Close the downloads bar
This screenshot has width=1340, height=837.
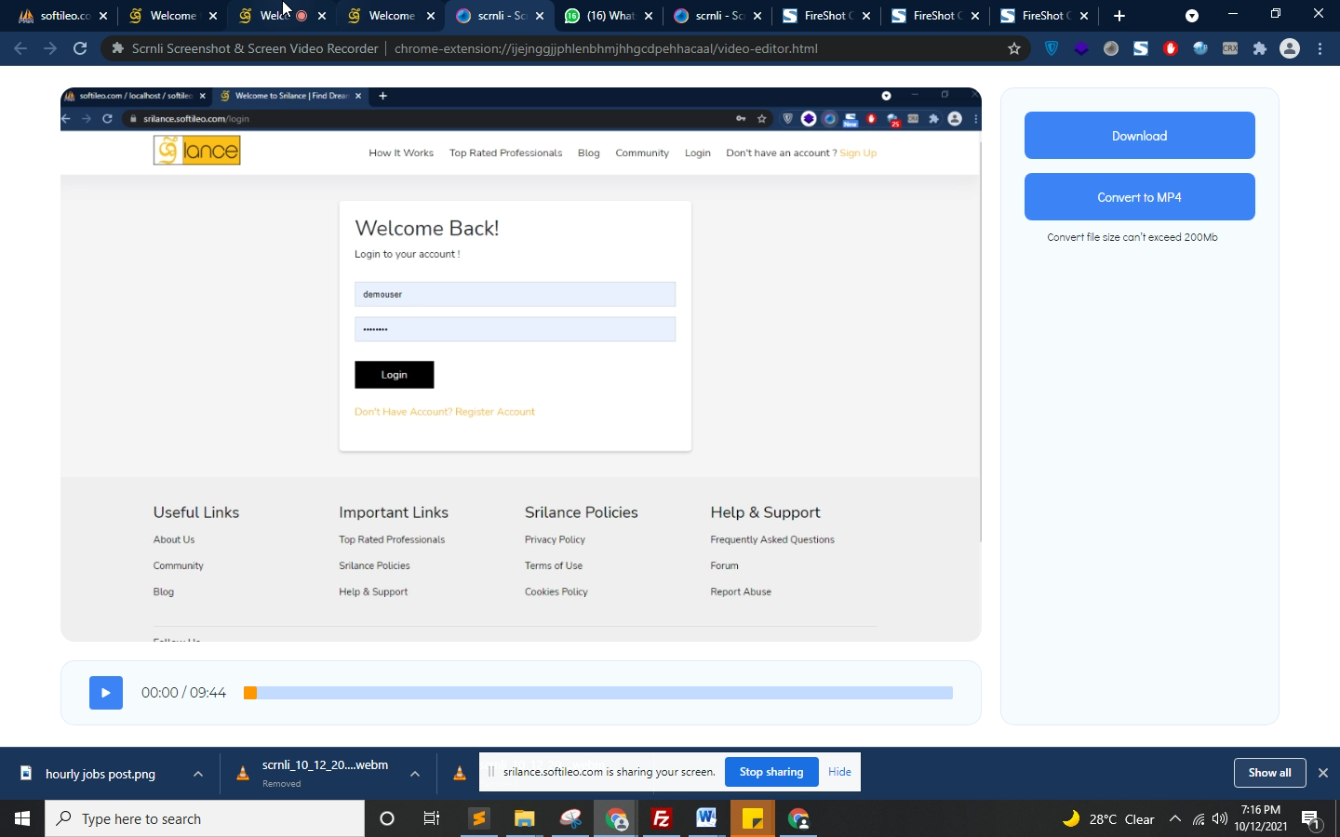pos(1323,773)
